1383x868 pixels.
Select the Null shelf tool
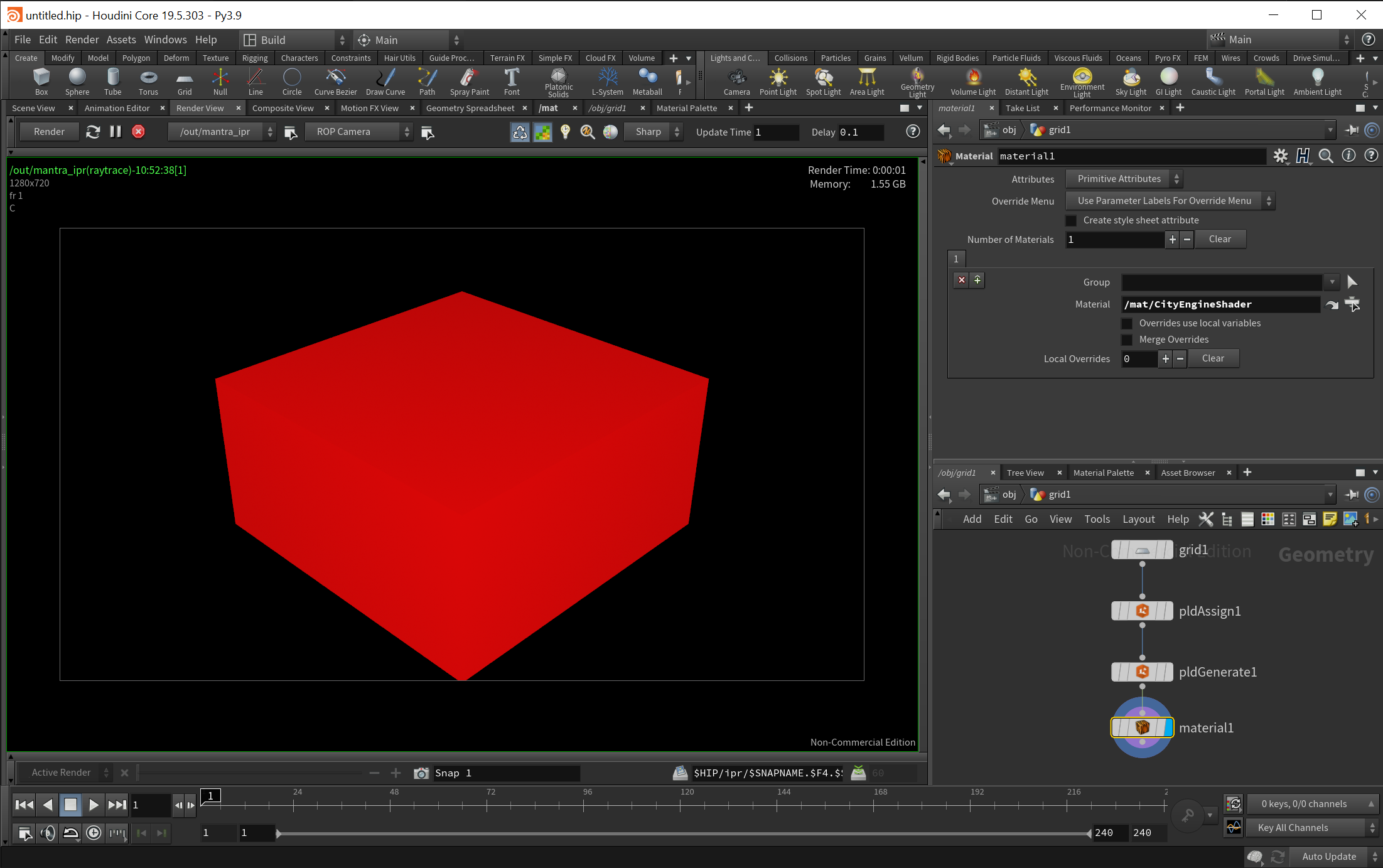(x=220, y=82)
